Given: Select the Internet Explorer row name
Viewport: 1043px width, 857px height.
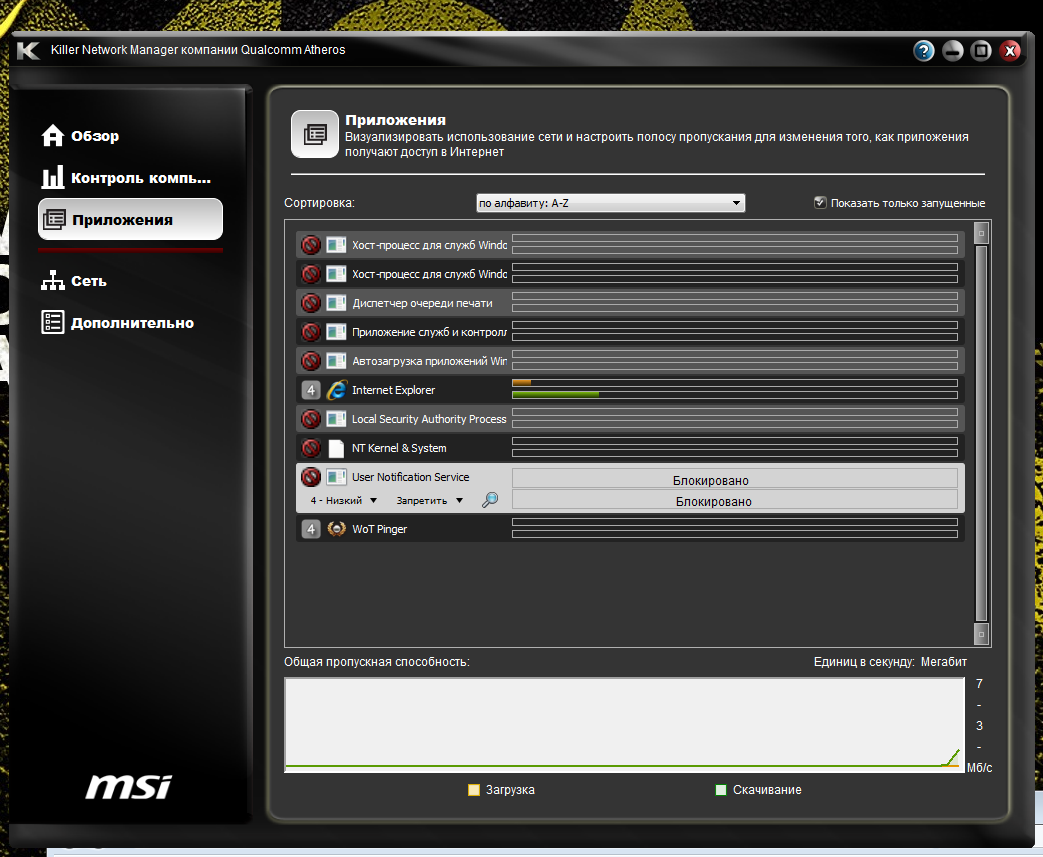Looking at the screenshot, I should (x=393, y=390).
